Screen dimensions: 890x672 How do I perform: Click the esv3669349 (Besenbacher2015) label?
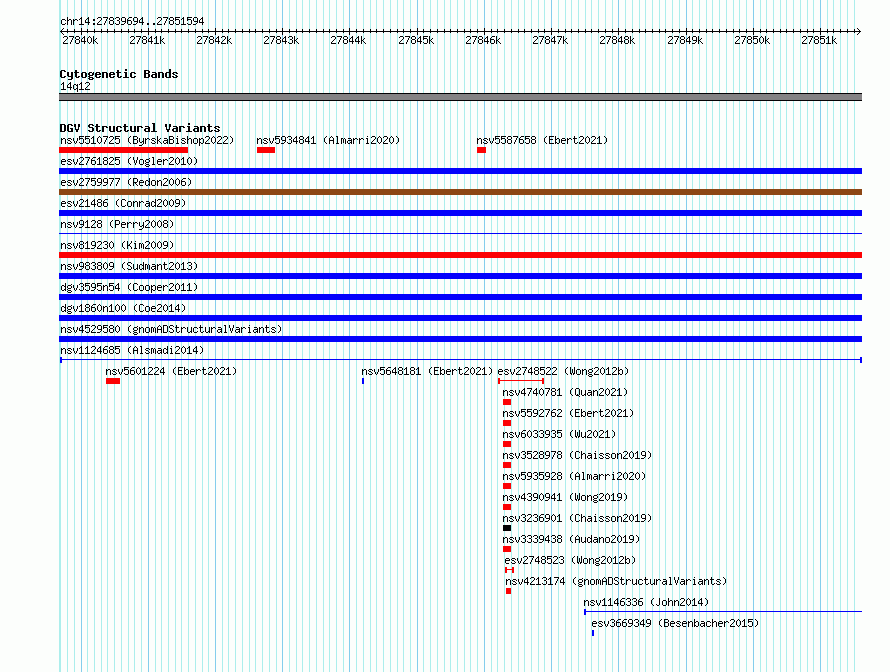pyautogui.click(x=675, y=623)
